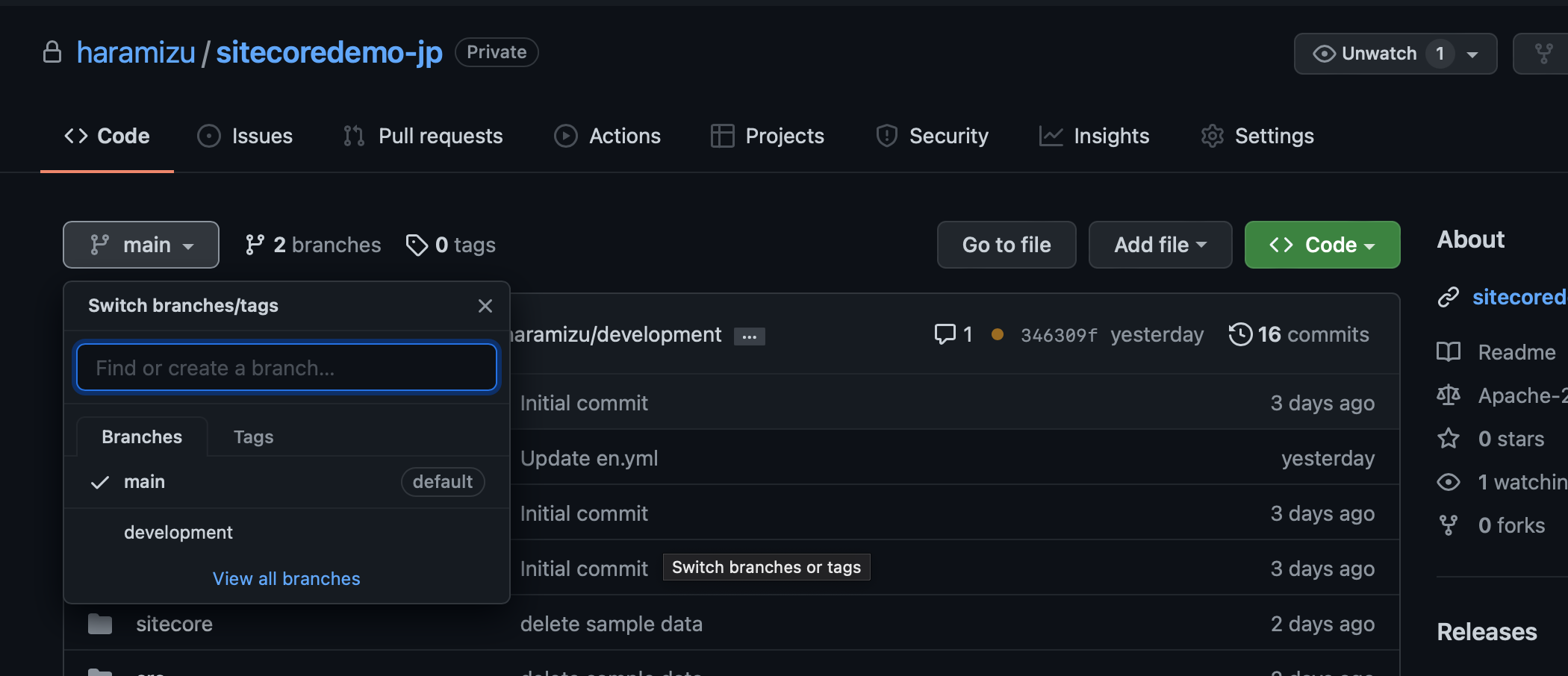
Task: Click the Insights graph icon
Action: coord(1051,136)
